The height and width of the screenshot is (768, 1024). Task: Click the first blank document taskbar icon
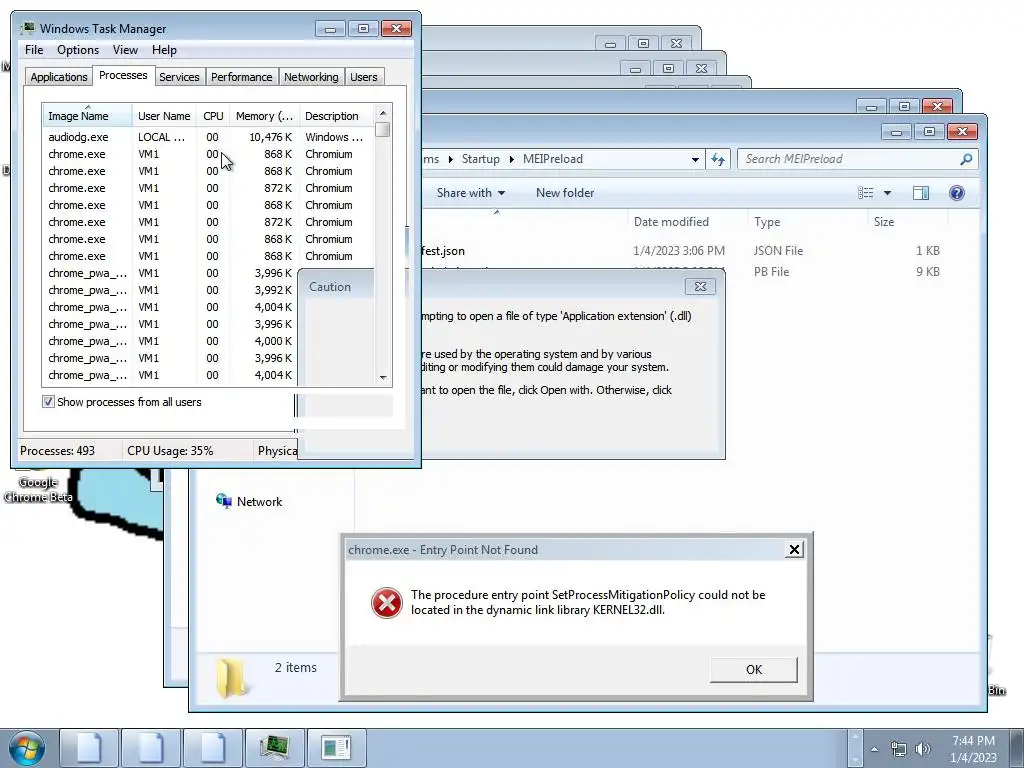click(89, 748)
